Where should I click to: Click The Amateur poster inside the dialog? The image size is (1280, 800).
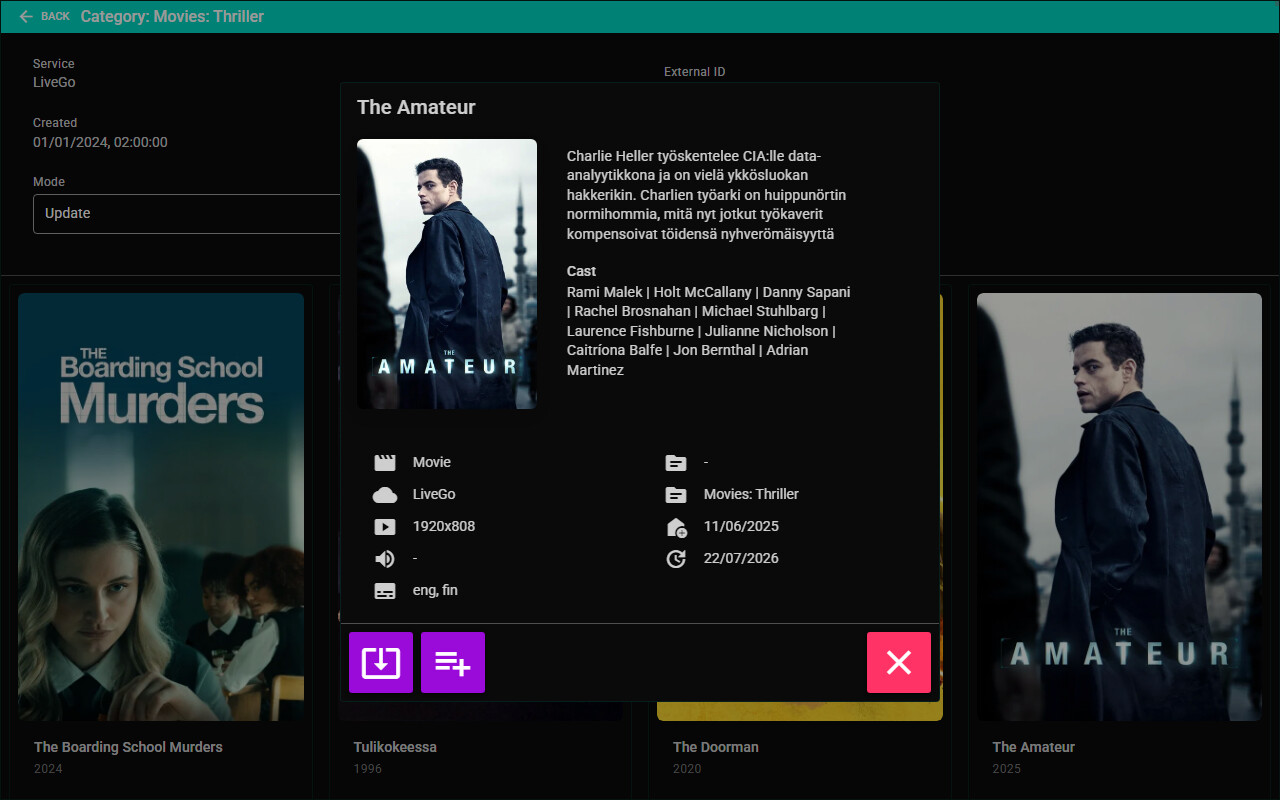447,274
